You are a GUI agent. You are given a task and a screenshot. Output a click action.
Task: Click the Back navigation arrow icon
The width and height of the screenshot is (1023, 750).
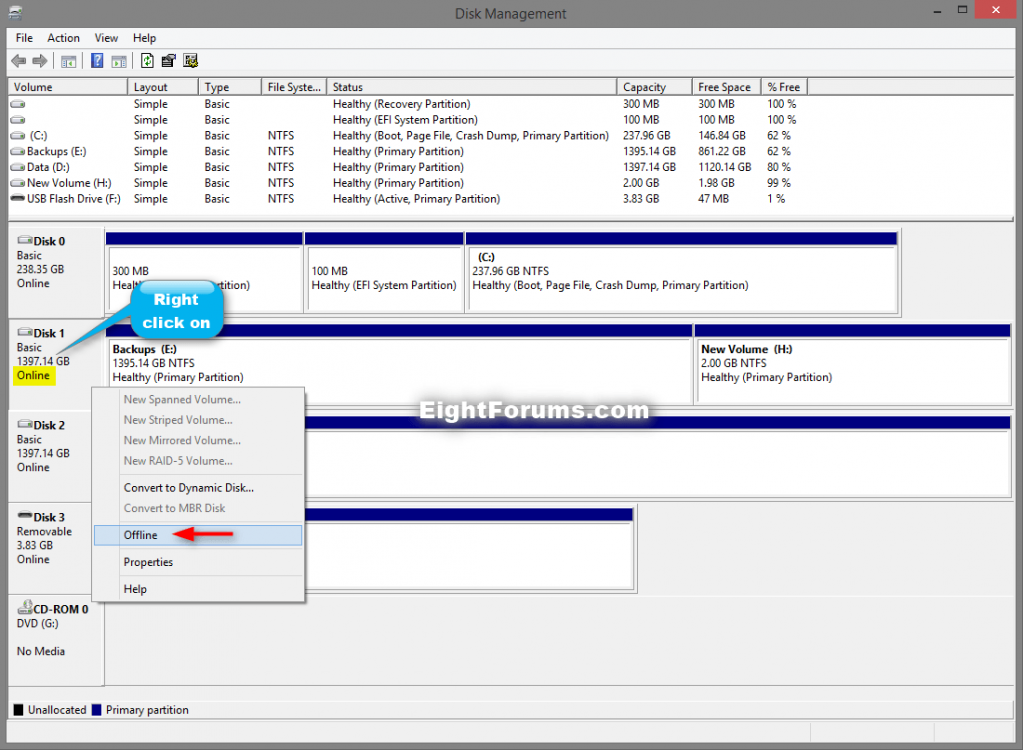point(18,60)
